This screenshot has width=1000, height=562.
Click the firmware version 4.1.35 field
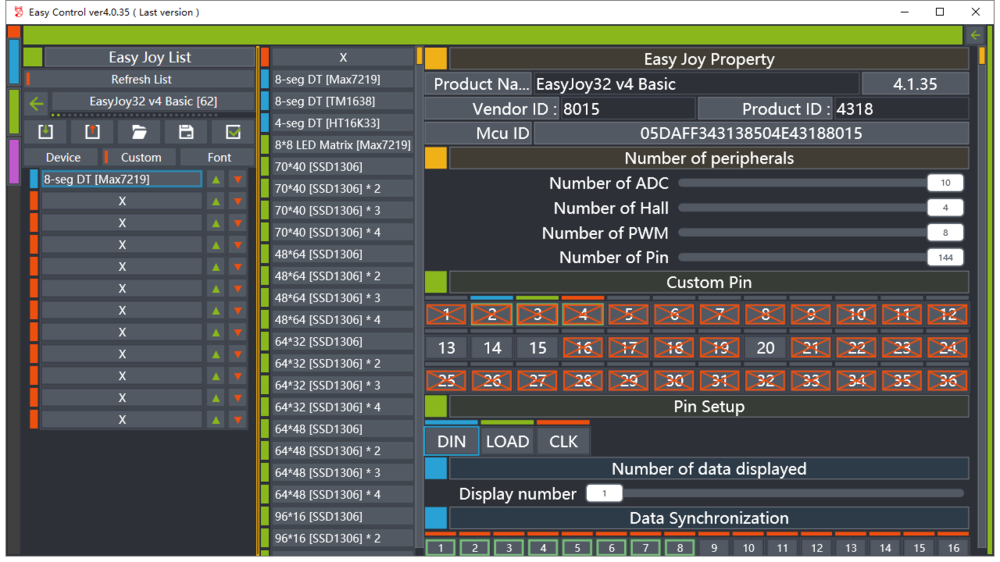tap(915, 84)
